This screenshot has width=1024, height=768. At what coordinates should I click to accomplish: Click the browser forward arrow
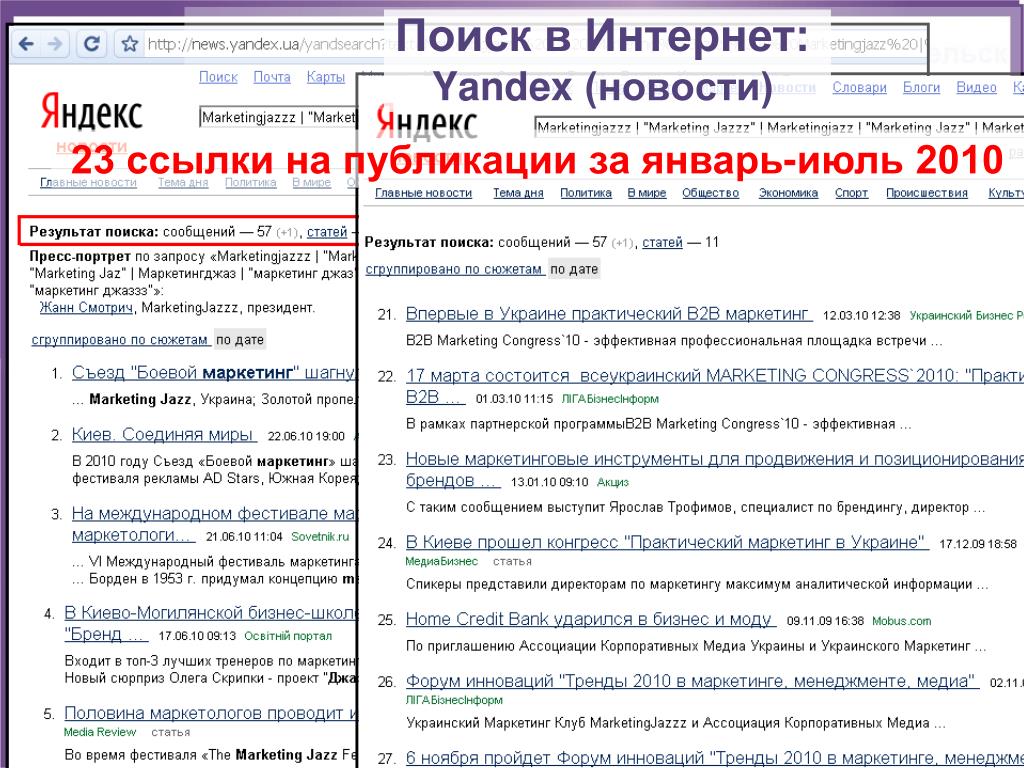(56, 44)
